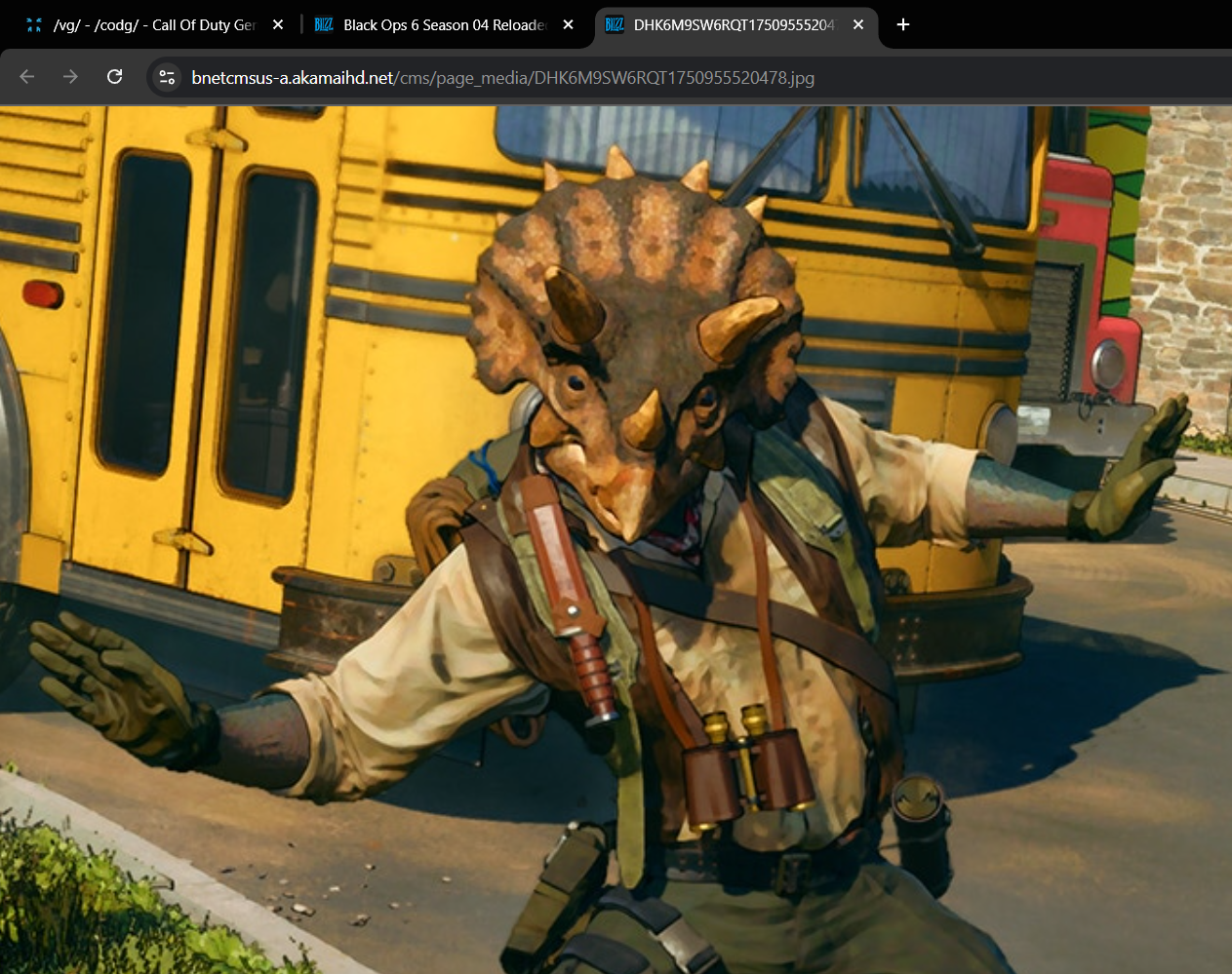Reload the current page
Screen dimensions: 1232x974
[x=114, y=77]
